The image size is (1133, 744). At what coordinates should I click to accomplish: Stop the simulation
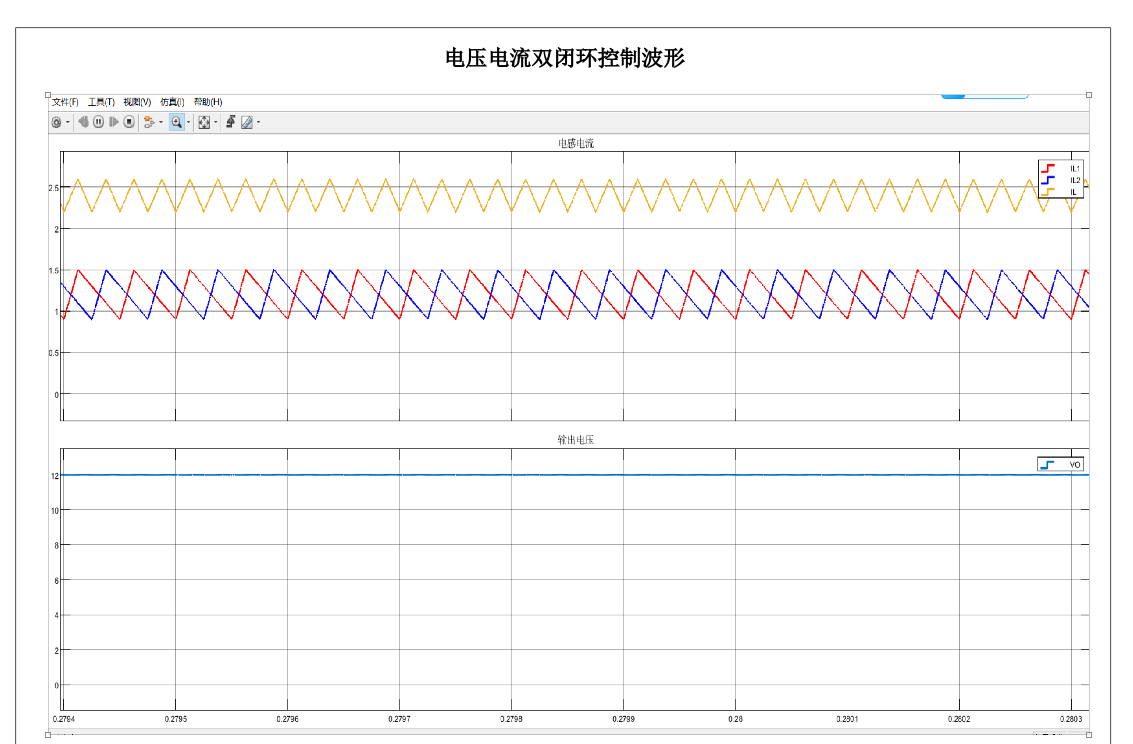(x=129, y=122)
